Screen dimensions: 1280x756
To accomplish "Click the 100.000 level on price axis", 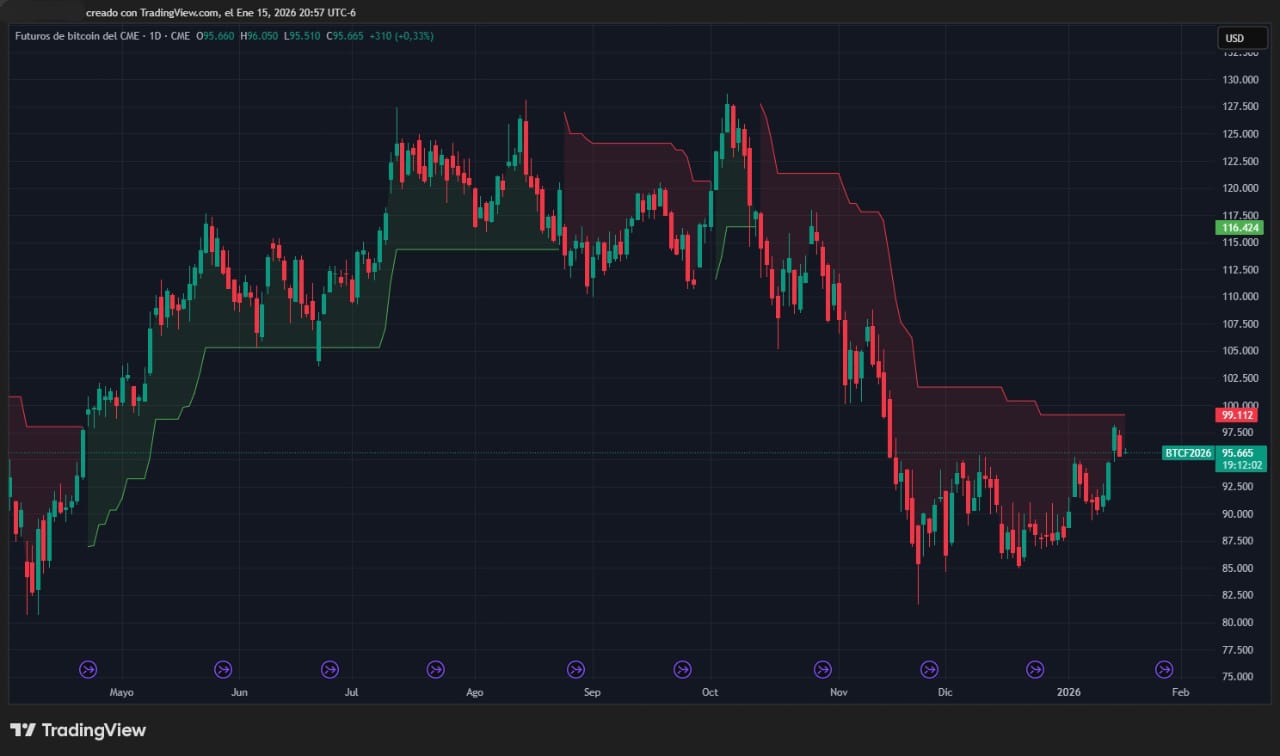I will 1239,405.
